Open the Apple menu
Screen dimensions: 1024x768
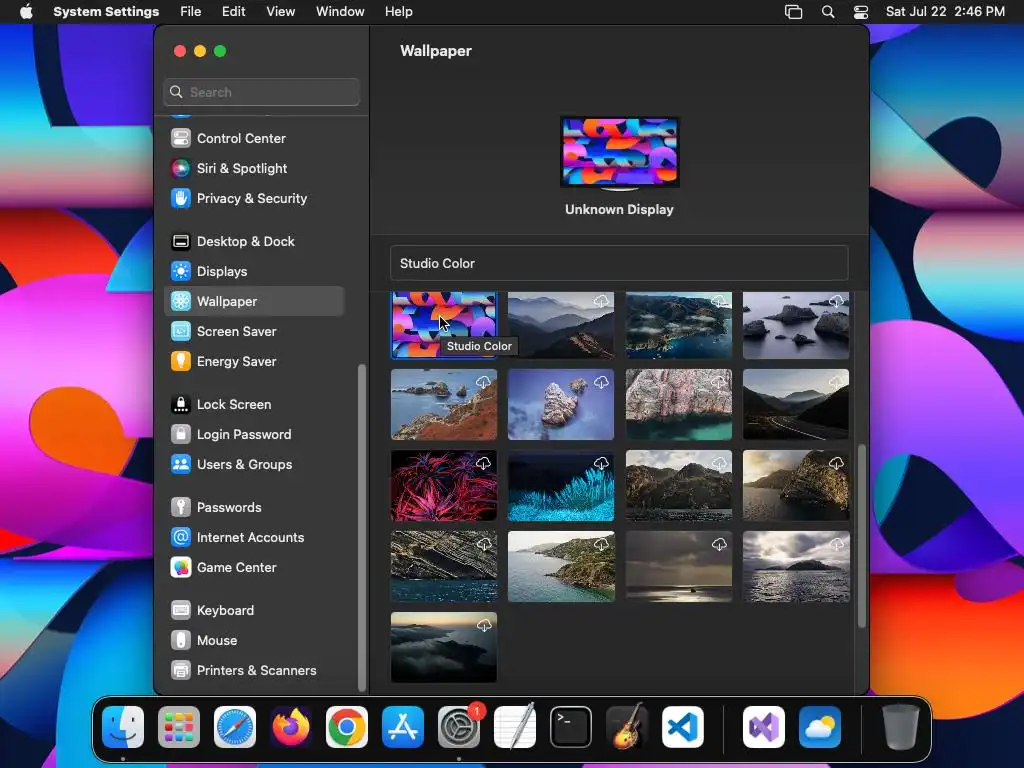(x=26, y=12)
